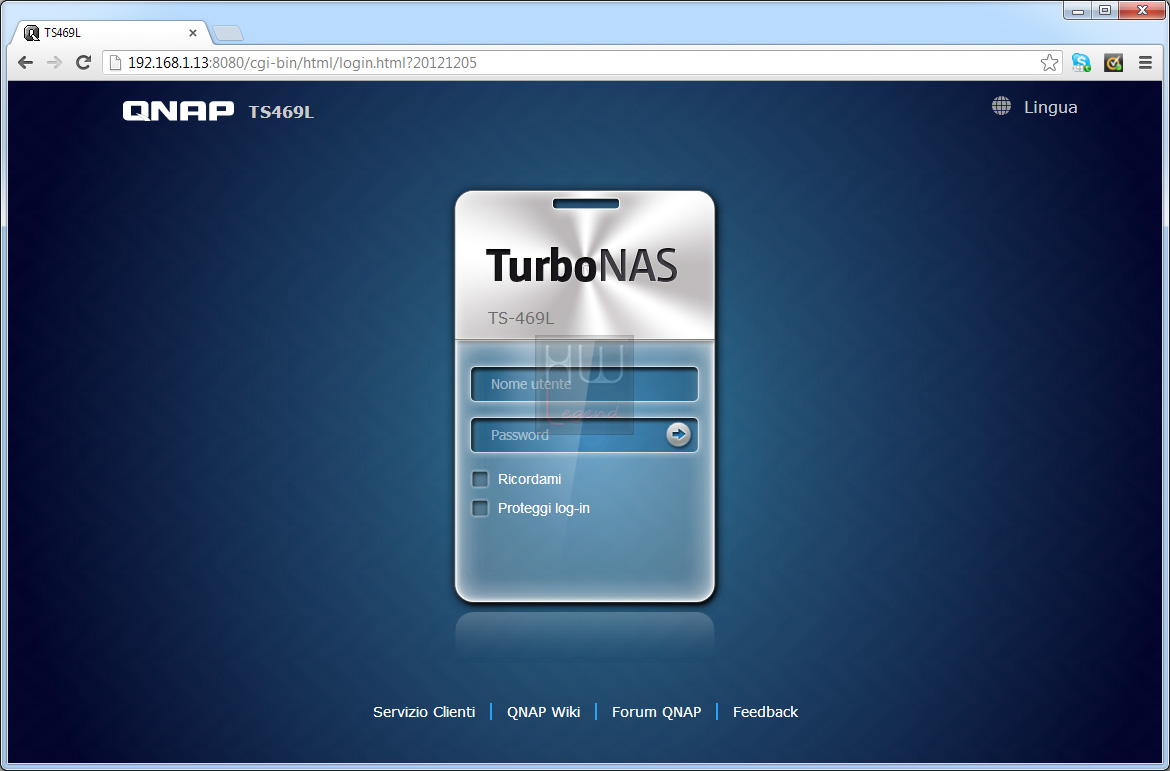Viewport: 1170px width, 771px height.
Task: Close the TS469L tab
Action: tap(193, 33)
